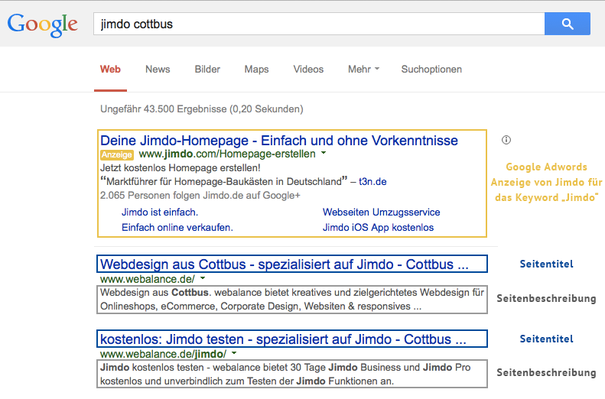Click the 'Jimdo iOS App kostenlos' link
Viewport: 605px width, 399px height.
(x=378, y=228)
